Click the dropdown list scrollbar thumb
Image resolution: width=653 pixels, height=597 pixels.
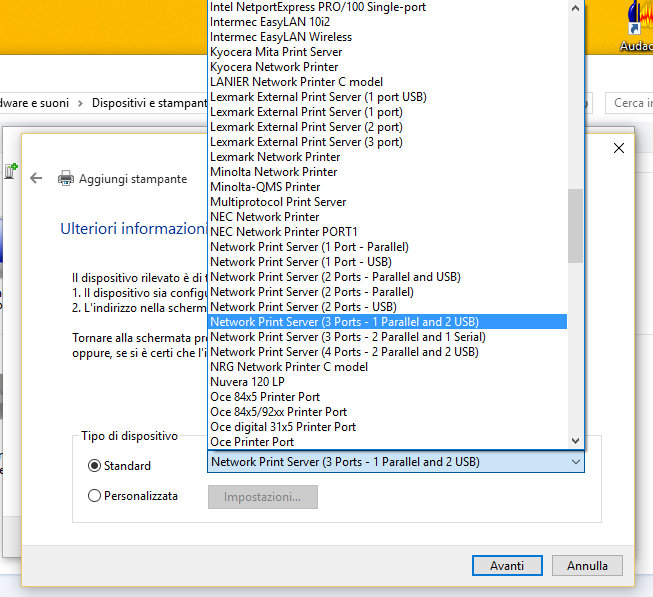[x=576, y=226]
